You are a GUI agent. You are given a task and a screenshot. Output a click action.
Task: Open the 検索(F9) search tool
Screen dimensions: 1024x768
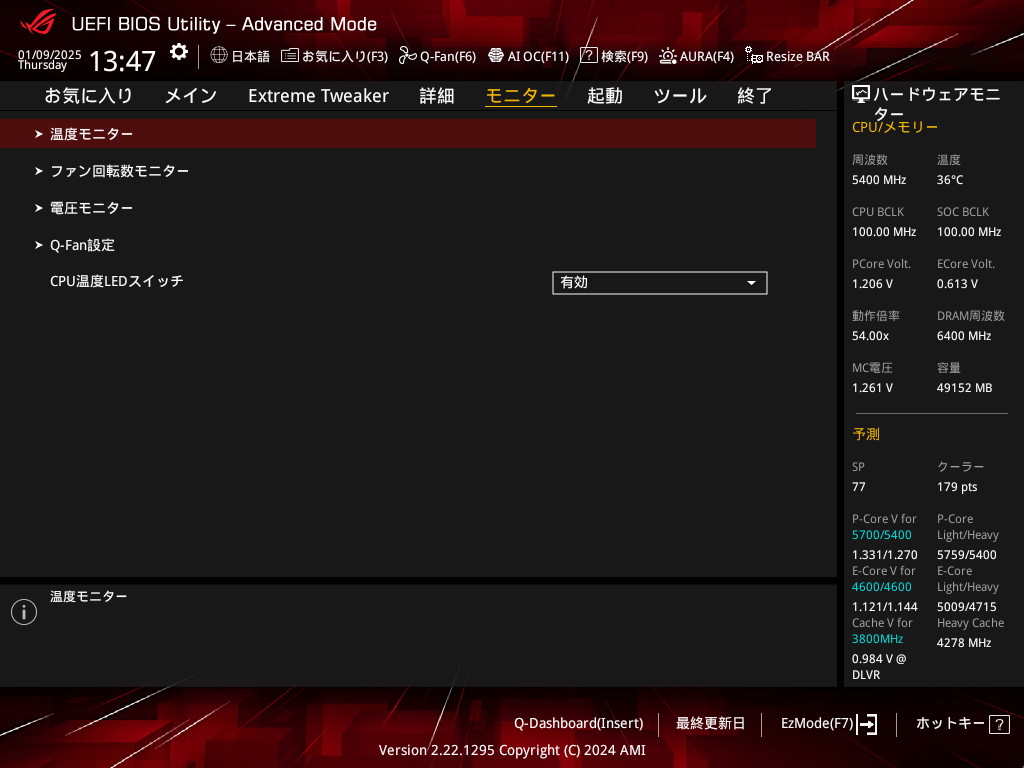[614, 56]
